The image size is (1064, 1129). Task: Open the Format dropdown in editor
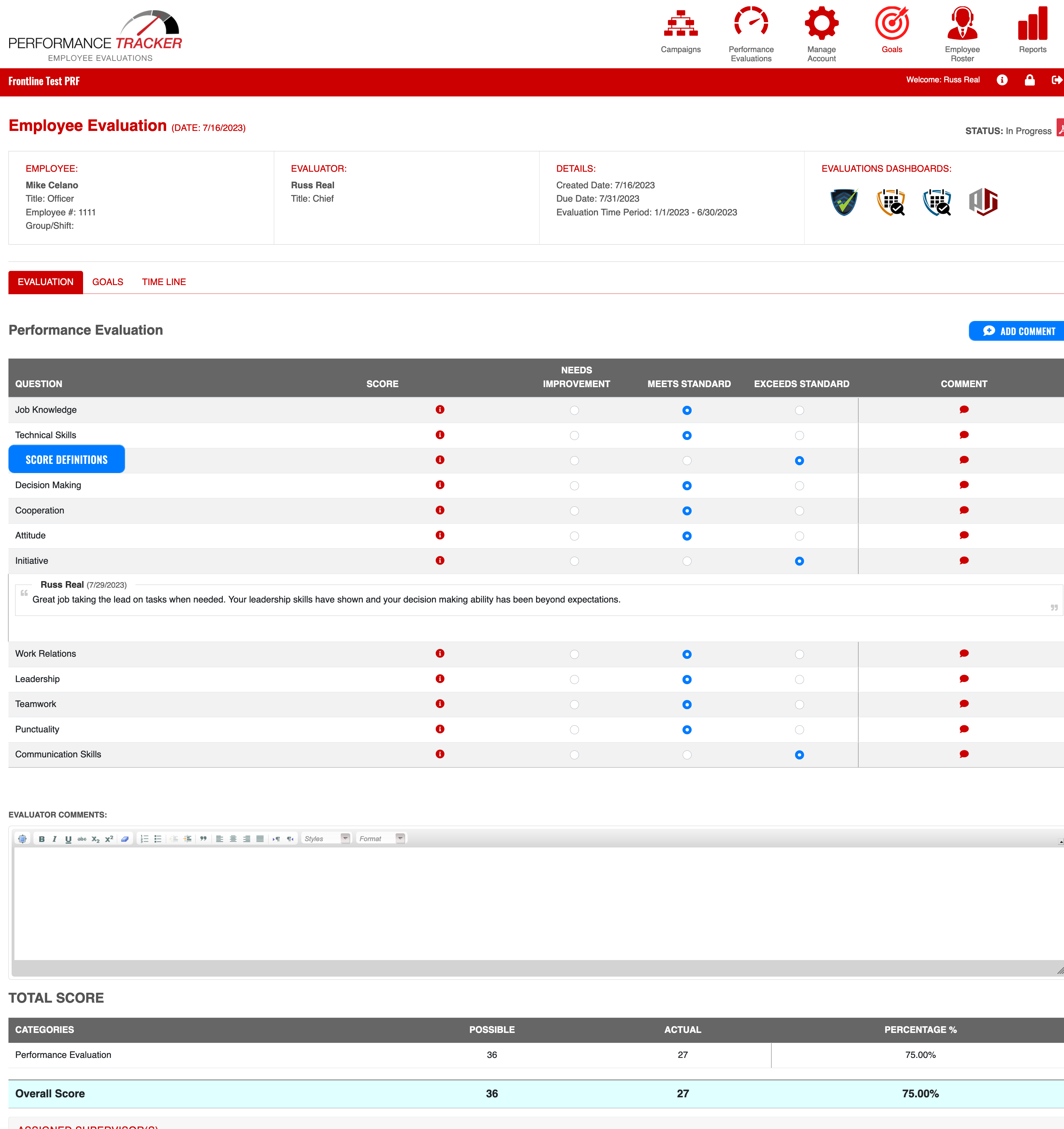(x=381, y=839)
